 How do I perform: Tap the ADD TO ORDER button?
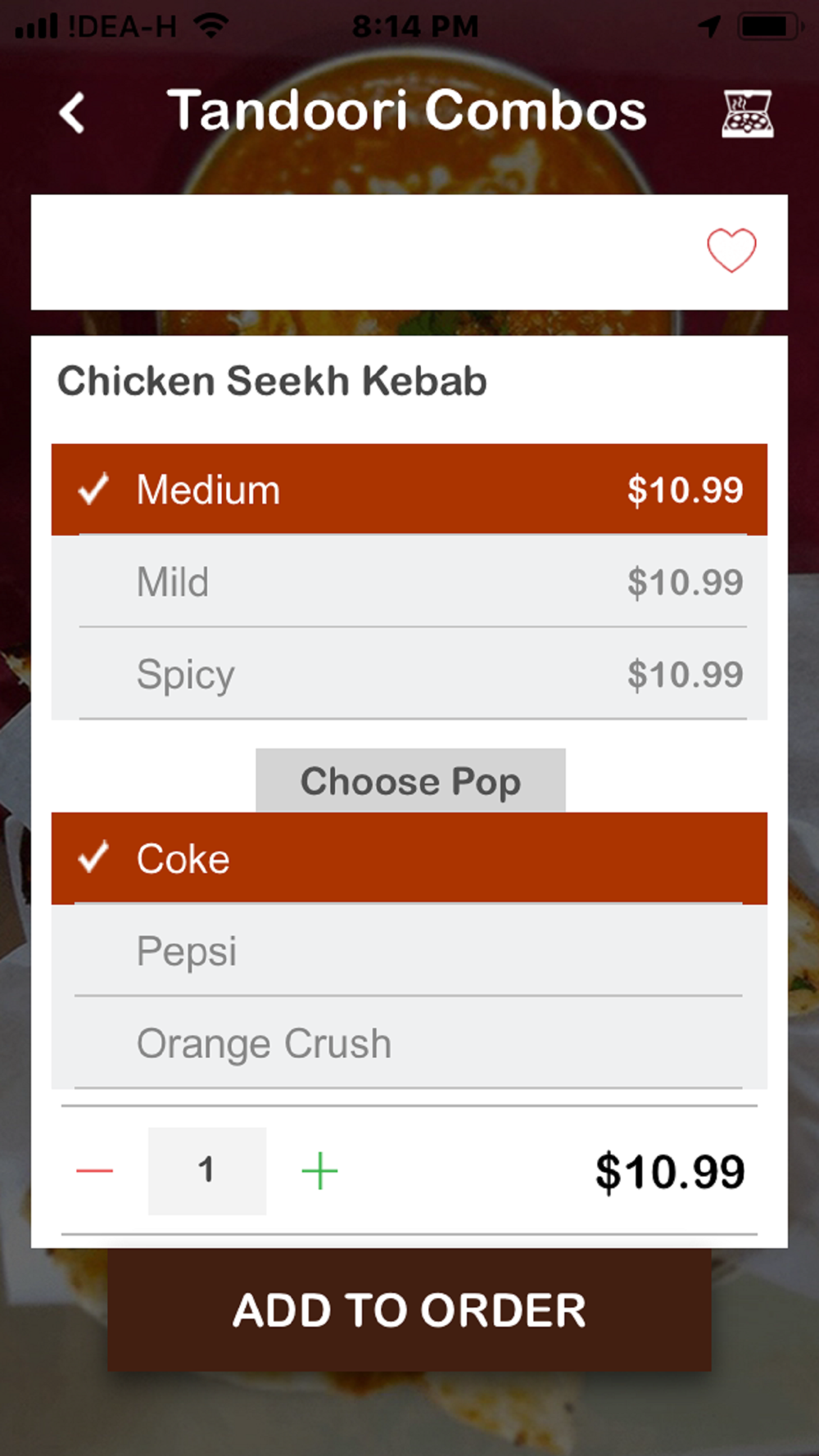(409, 1309)
